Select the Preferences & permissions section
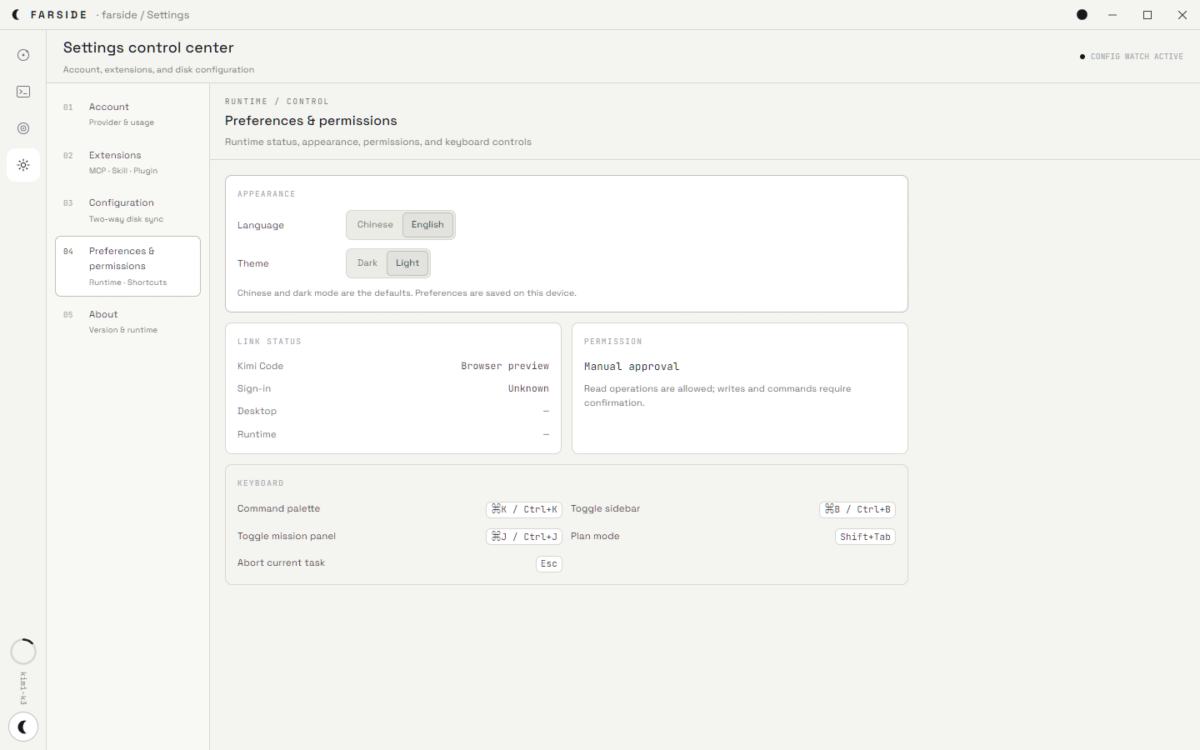 [128, 266]
